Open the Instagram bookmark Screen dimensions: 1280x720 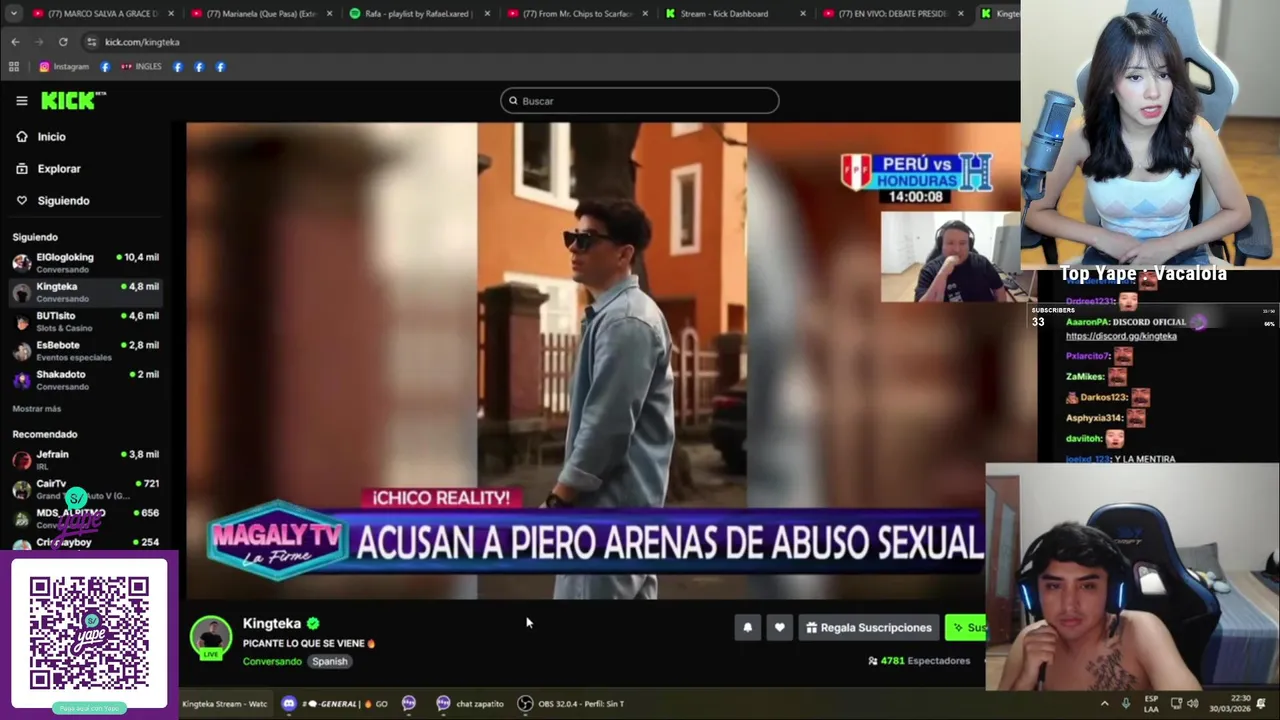(x=64, y=67)
